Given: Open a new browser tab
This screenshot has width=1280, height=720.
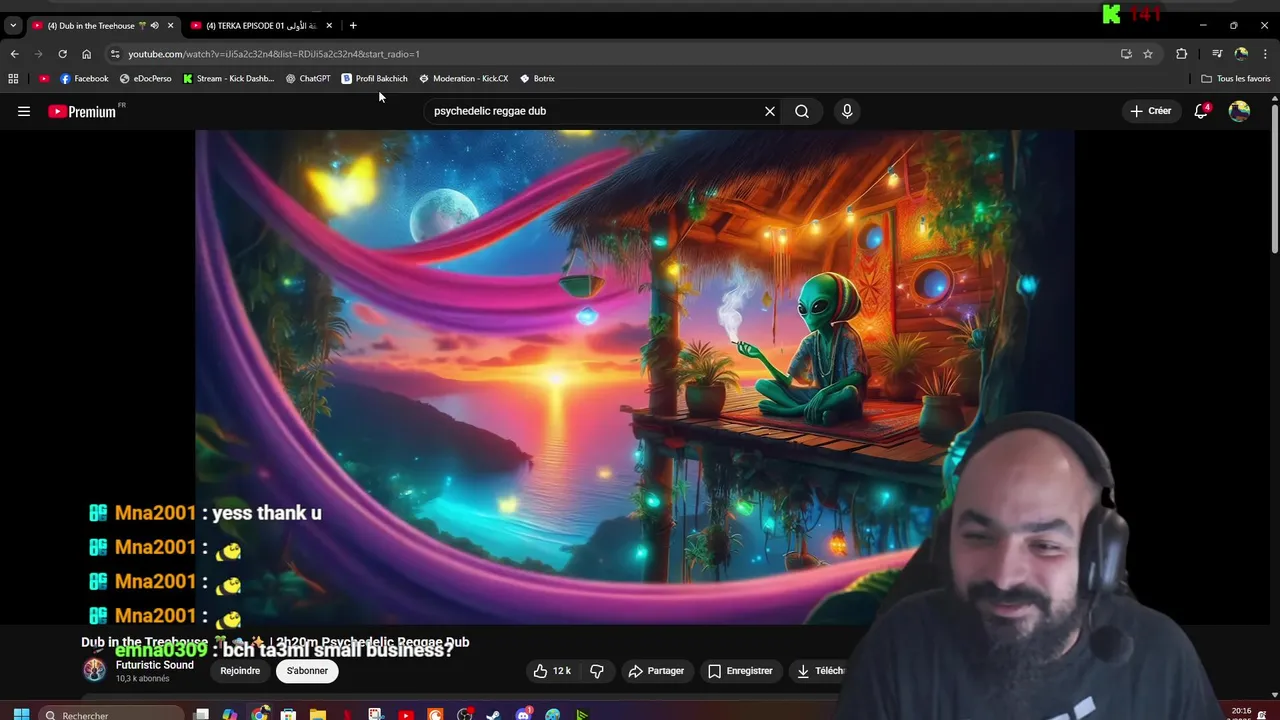Looking at the screenshot, I should point(353,25).
